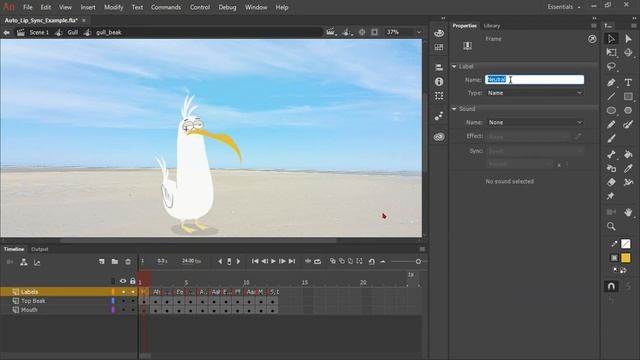Image resolution: width=640 pixels, height=360 pixels.
Task: Select the Eraser tool
Action: (x=611, y=182)
